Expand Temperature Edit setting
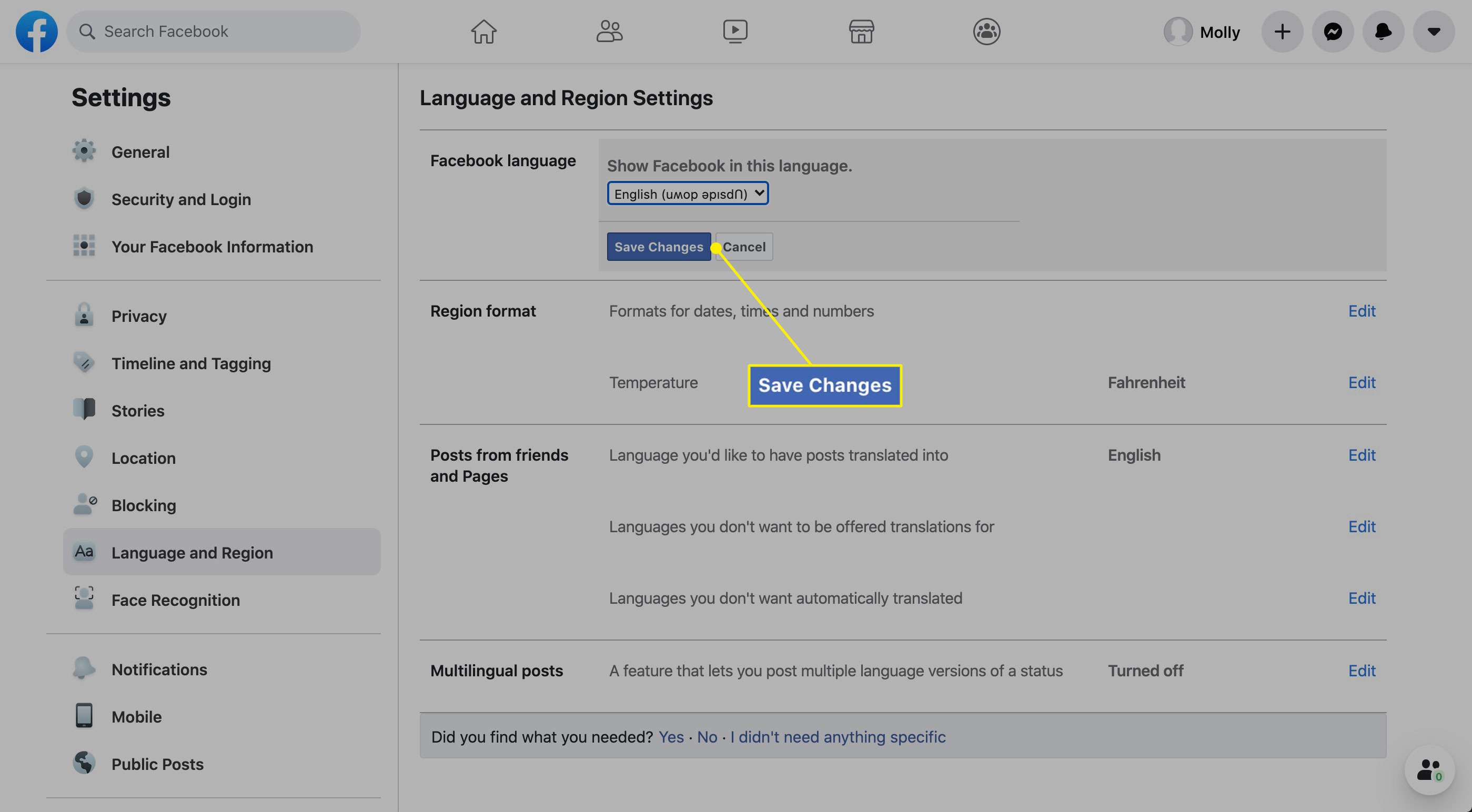This screenshot has width=1472, height=812. 1362,382
